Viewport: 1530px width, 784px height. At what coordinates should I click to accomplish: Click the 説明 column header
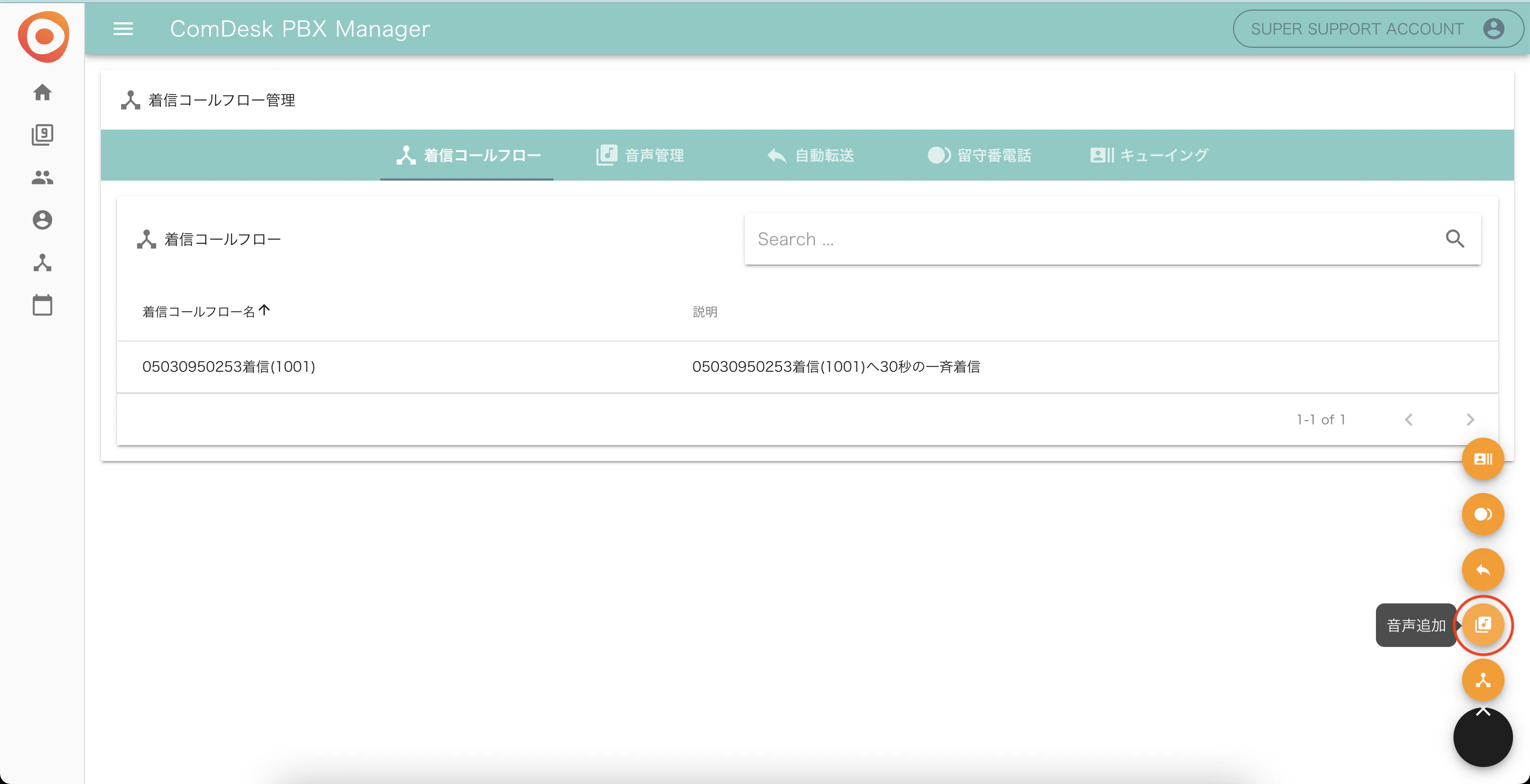tap(705, 312)
